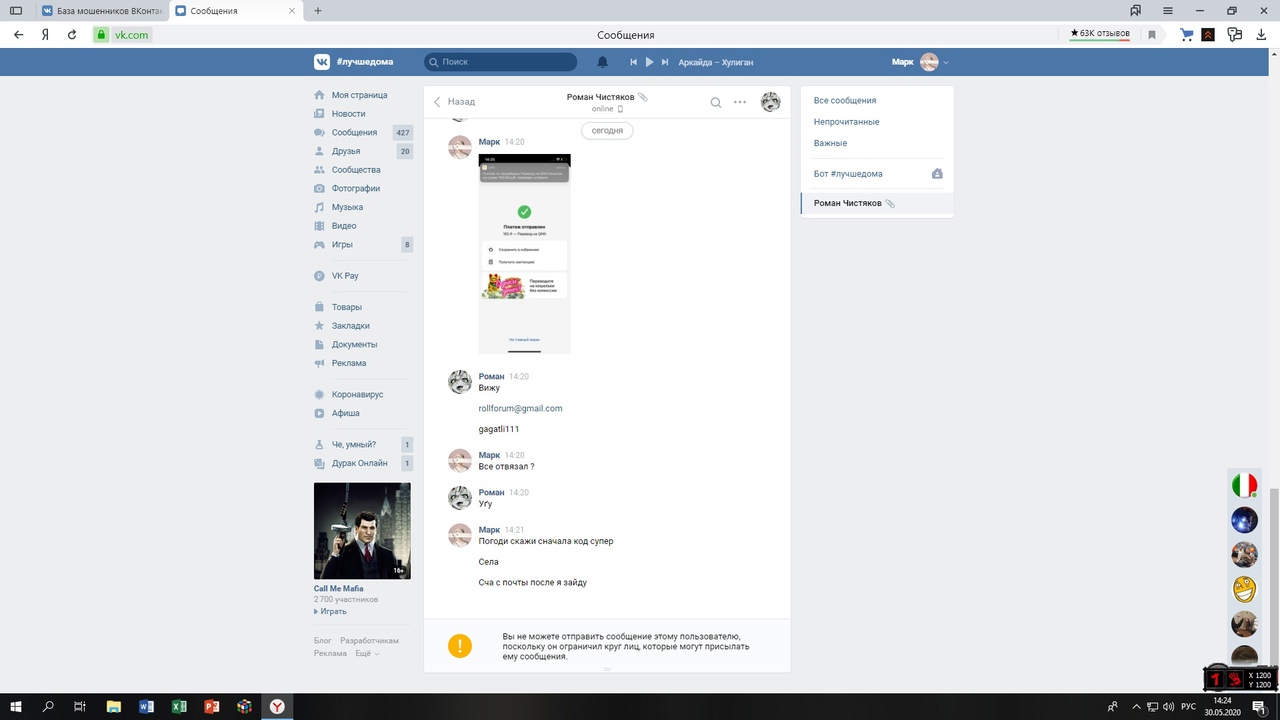Play the current track Аркайда – Хулиган
This screenshot has height=720, width=1280.
pyautogui.click(x=649, y=62)
